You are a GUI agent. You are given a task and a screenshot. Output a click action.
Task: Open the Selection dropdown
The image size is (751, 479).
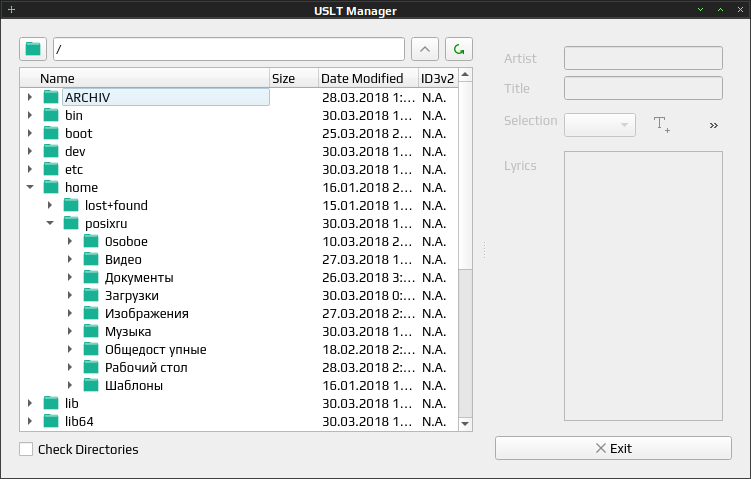click(x=600, y=125)
